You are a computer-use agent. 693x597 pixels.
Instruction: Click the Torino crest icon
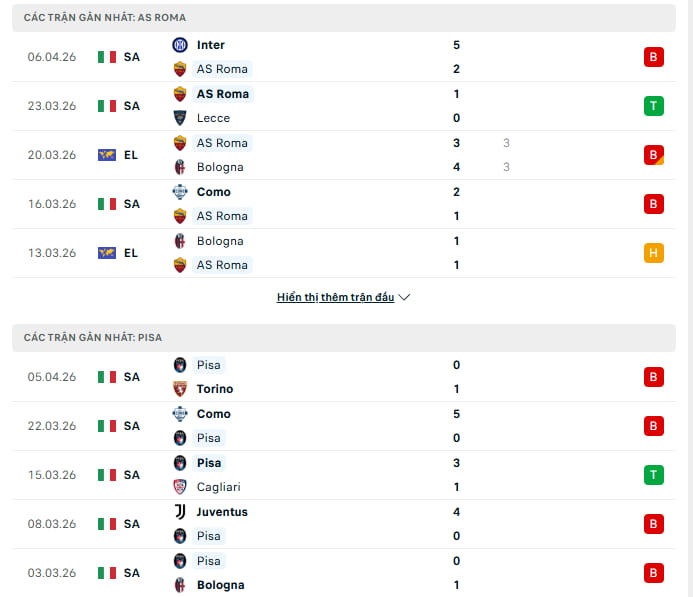180,389
